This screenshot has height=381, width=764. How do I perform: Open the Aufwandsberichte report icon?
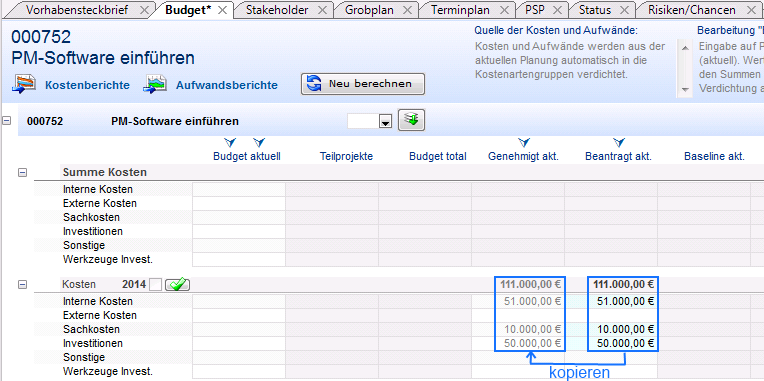pos(155,84)
